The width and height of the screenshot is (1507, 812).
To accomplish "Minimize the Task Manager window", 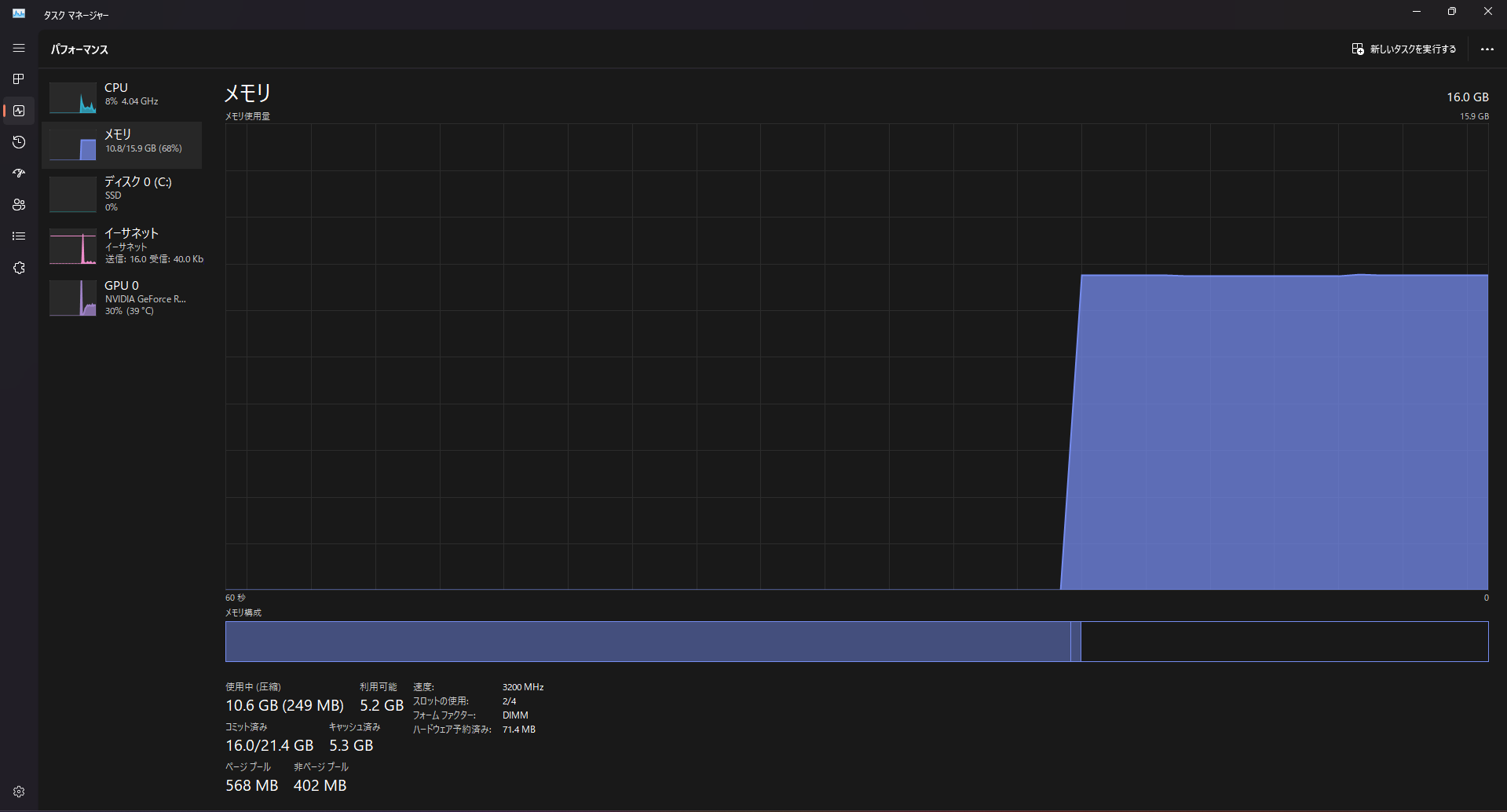I will (1417, 12).
